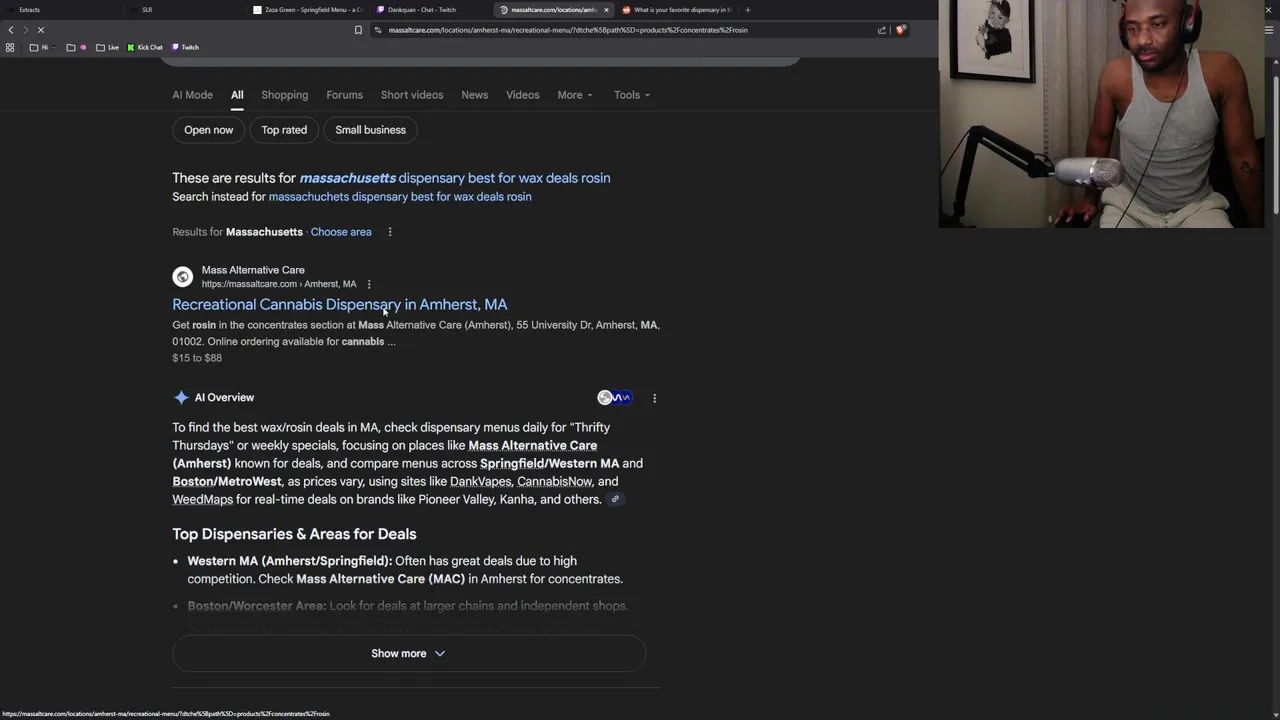1280x720 pixels.
Task: Apply the Open now filter chip
Action: (x=208, y=130)
